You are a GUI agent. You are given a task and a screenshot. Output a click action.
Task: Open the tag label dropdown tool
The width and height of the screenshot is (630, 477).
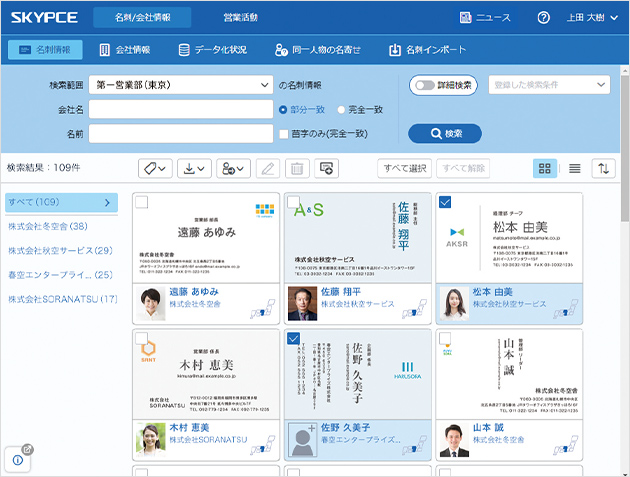[x=155, y=168]
